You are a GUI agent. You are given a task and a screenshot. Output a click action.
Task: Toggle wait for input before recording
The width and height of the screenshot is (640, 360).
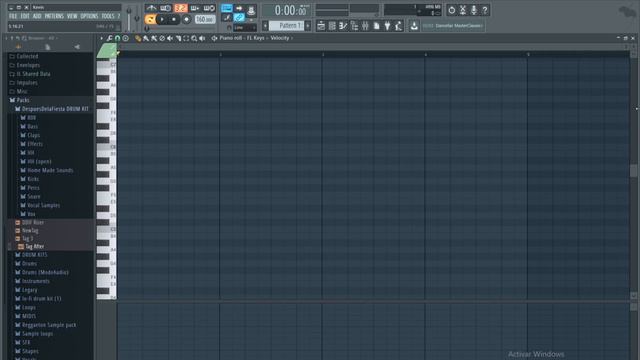coord(166,8)
